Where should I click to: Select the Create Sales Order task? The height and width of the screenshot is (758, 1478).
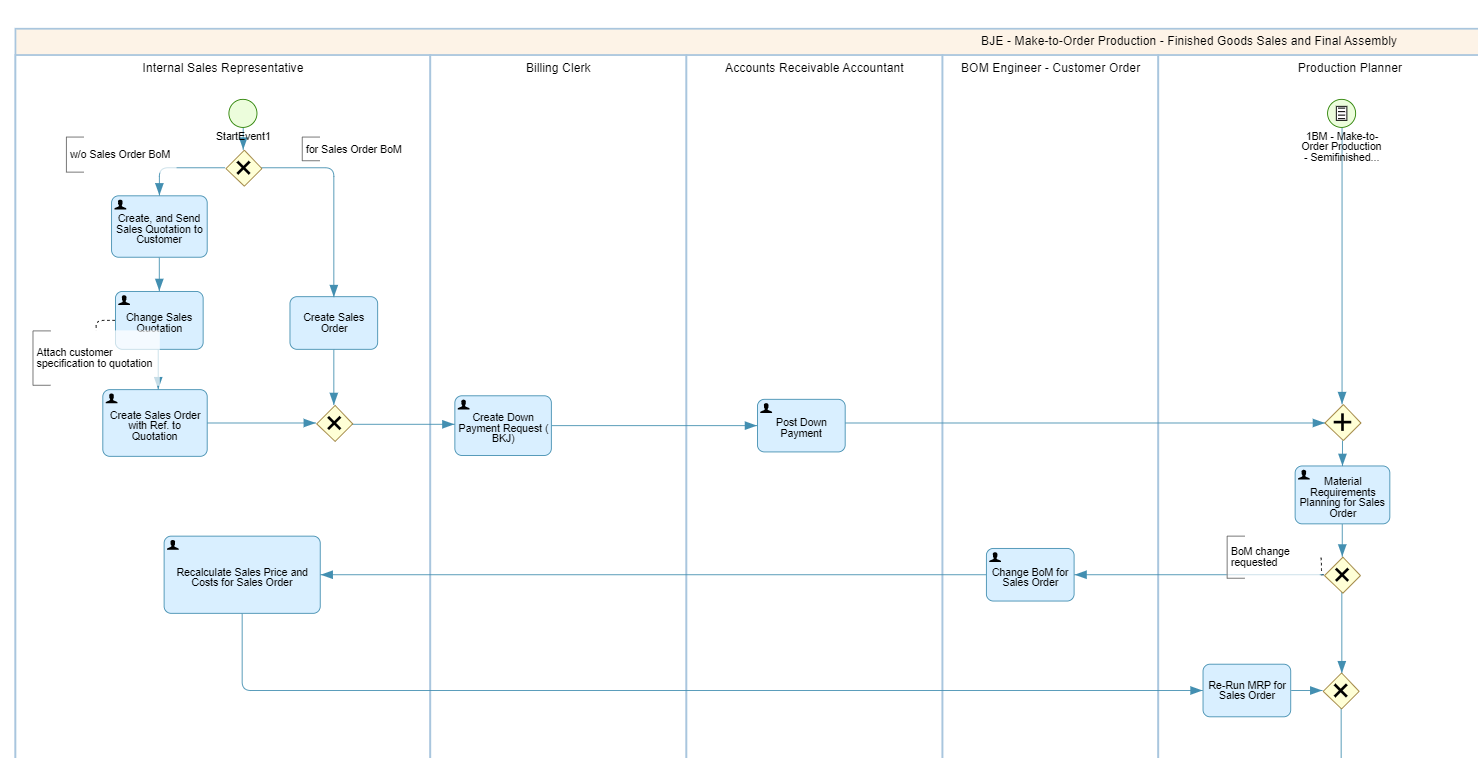(x=334, y=323)
